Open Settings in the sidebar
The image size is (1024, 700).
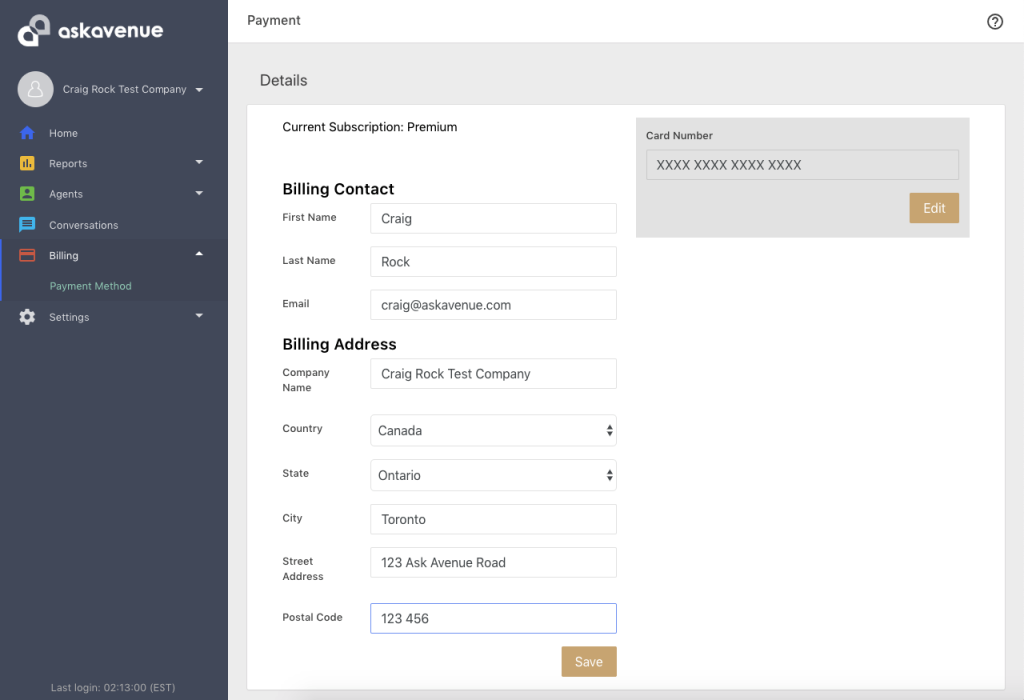tap(69, 317)
